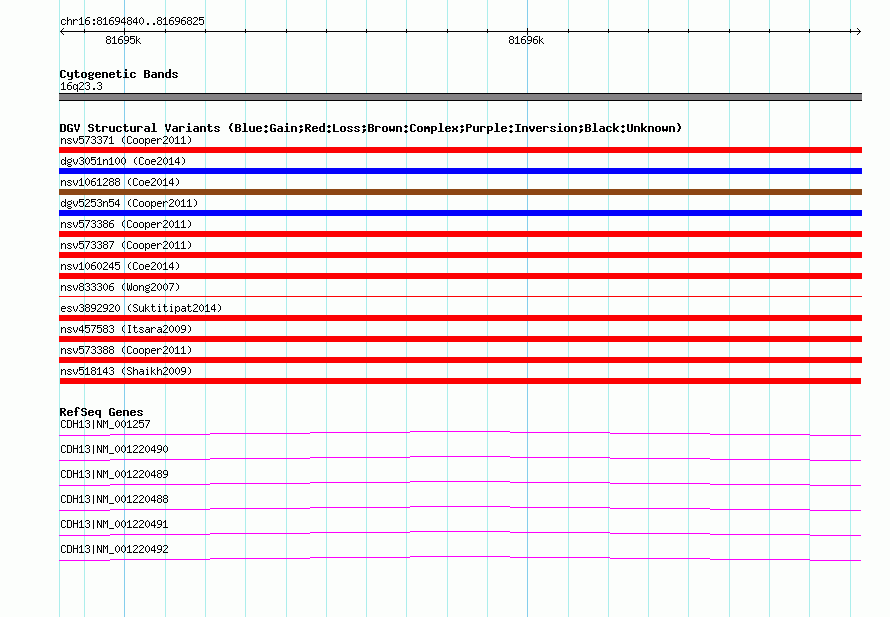Viewport: 890px width, 617px height.
Task: Open the CDH13|NM_001220489 transcript label
Action: (x=114, y=475)
